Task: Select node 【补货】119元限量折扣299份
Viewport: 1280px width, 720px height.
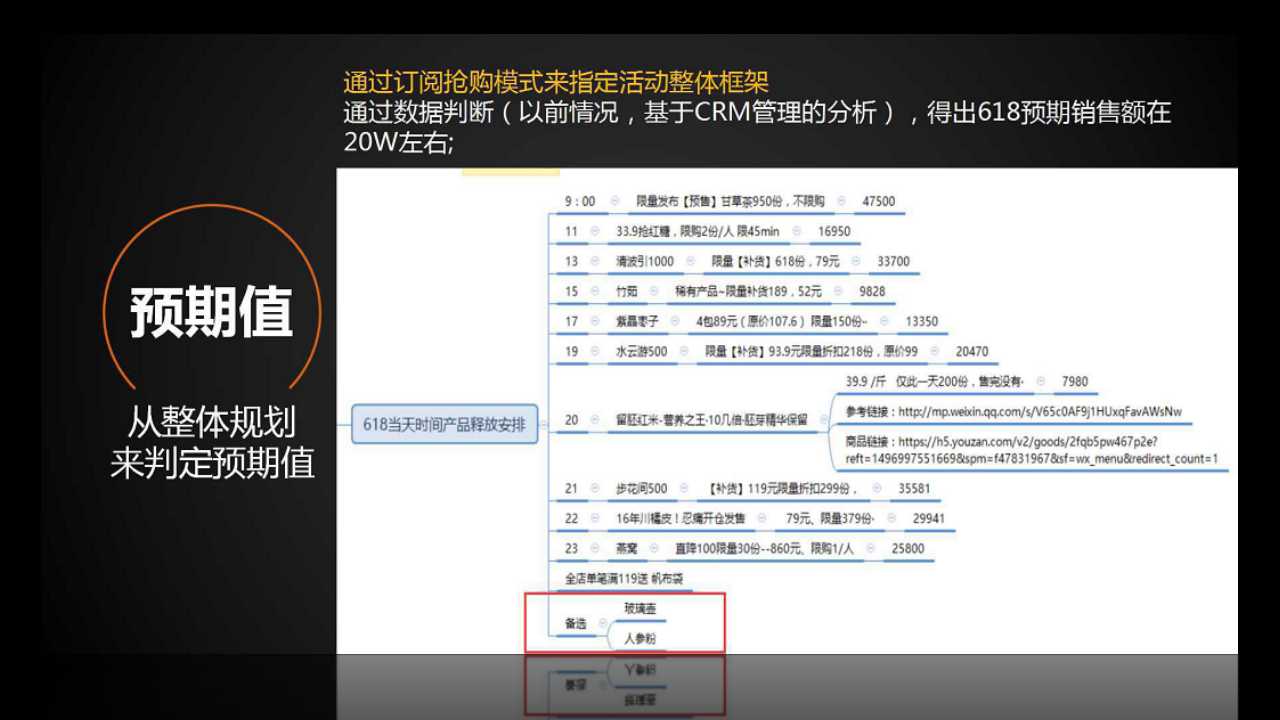Action: click(784, 489)
